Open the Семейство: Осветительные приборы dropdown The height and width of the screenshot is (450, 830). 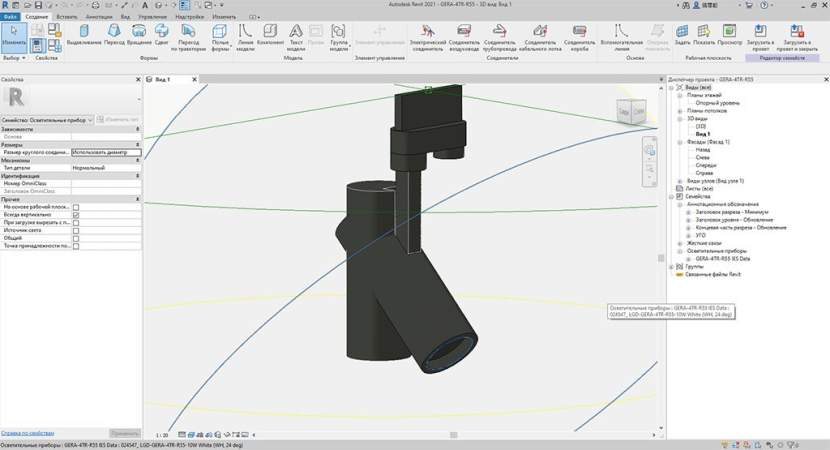[x=89, y=120]
